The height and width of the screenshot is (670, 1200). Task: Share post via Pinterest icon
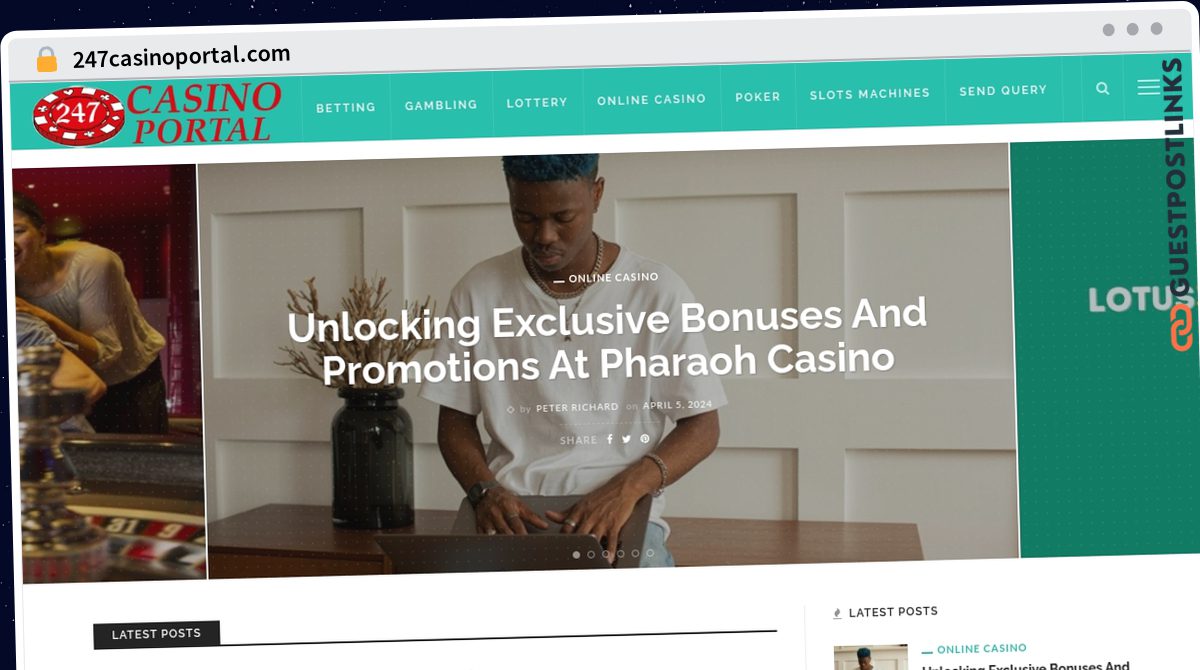(645, 439)
